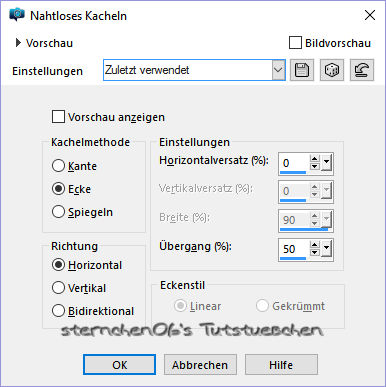Enable the Bildvorschau checkbox
The image size is (386, 387).
tap(295, 43)
